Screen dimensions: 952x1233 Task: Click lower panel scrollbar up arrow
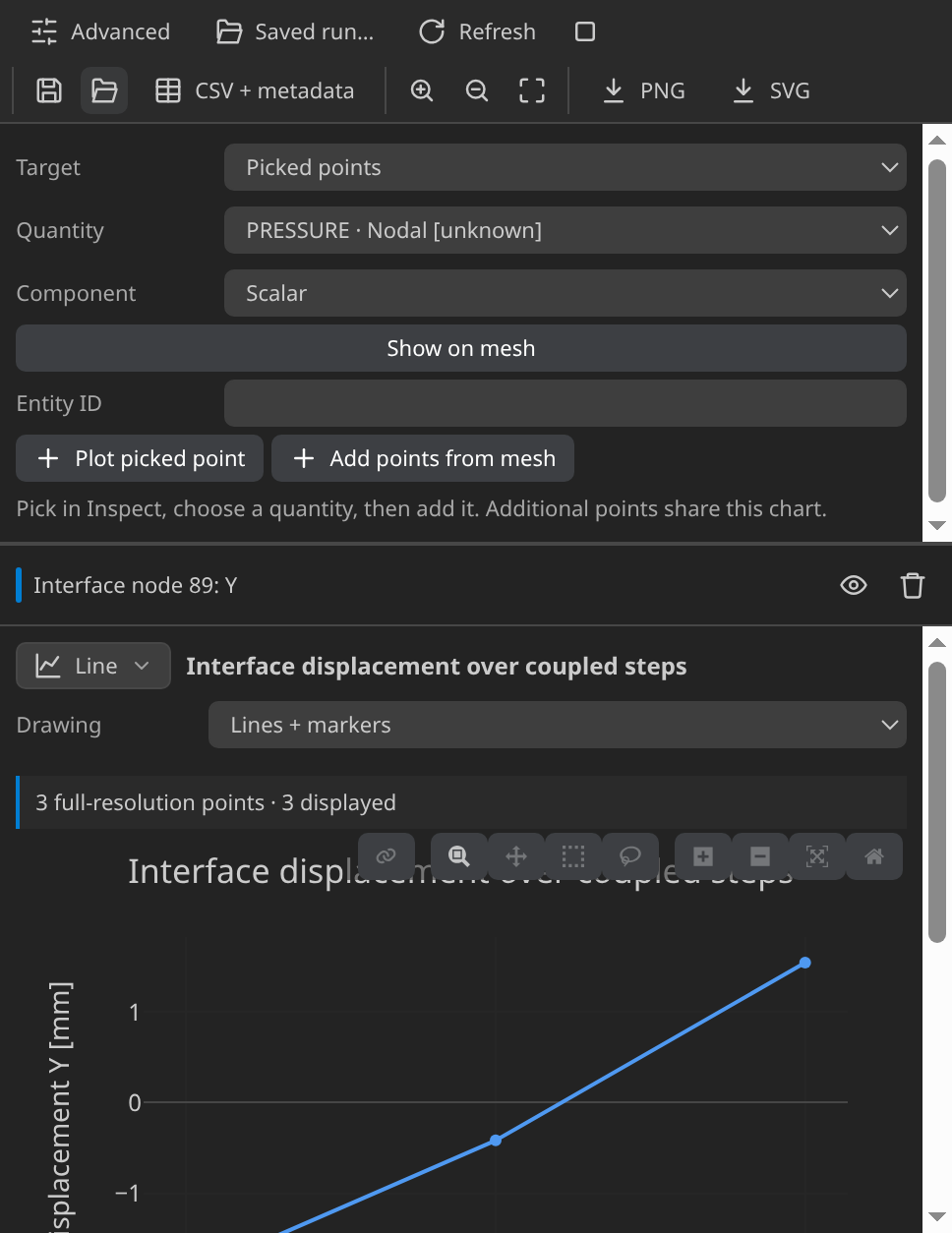pyautogui.click(x=937, y=642)
